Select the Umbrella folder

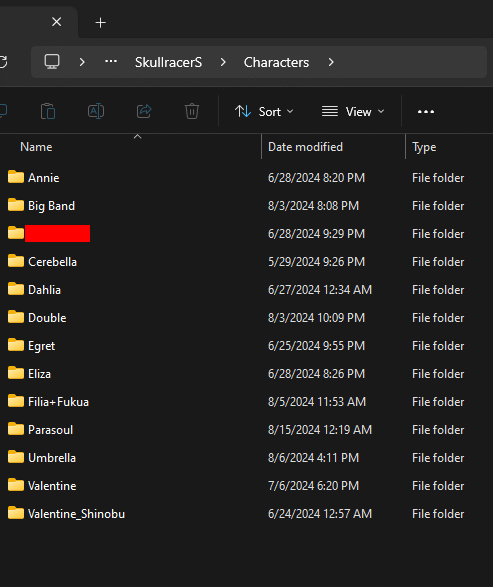[52, 458]
